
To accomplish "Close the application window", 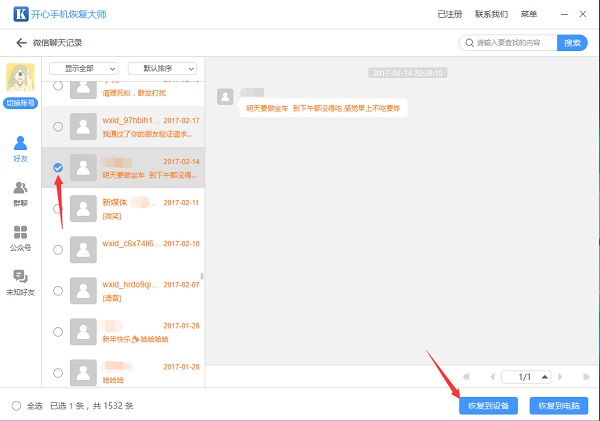I will 583,14.
